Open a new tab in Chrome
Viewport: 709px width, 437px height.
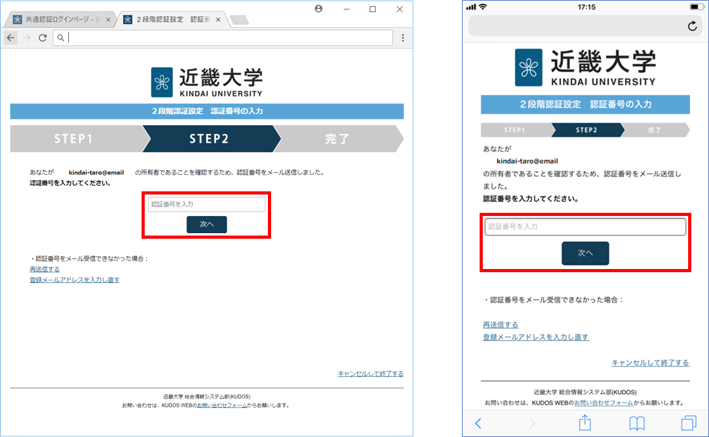click(x=239, y=19)
